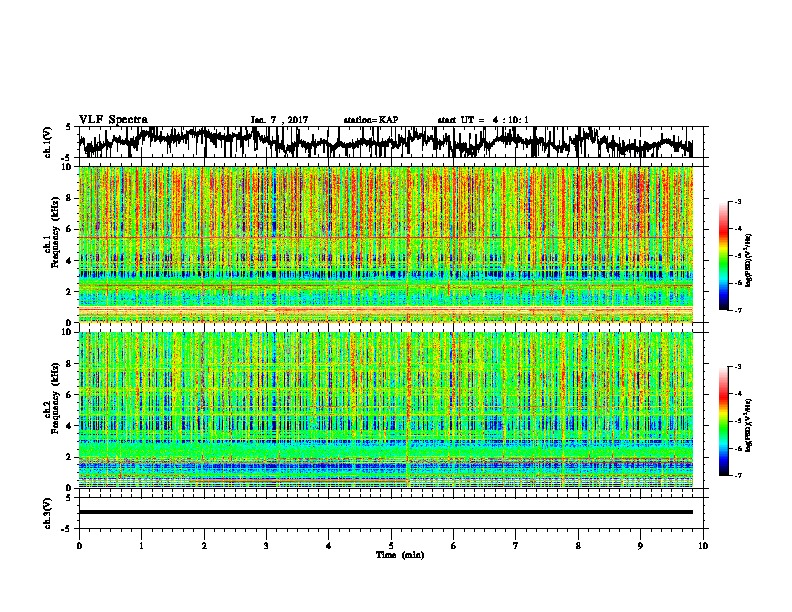The height and width of the screenshot is (612, 792).
Task: Click tick label 0 on the time axis
Action: click(x=79, y=546)
